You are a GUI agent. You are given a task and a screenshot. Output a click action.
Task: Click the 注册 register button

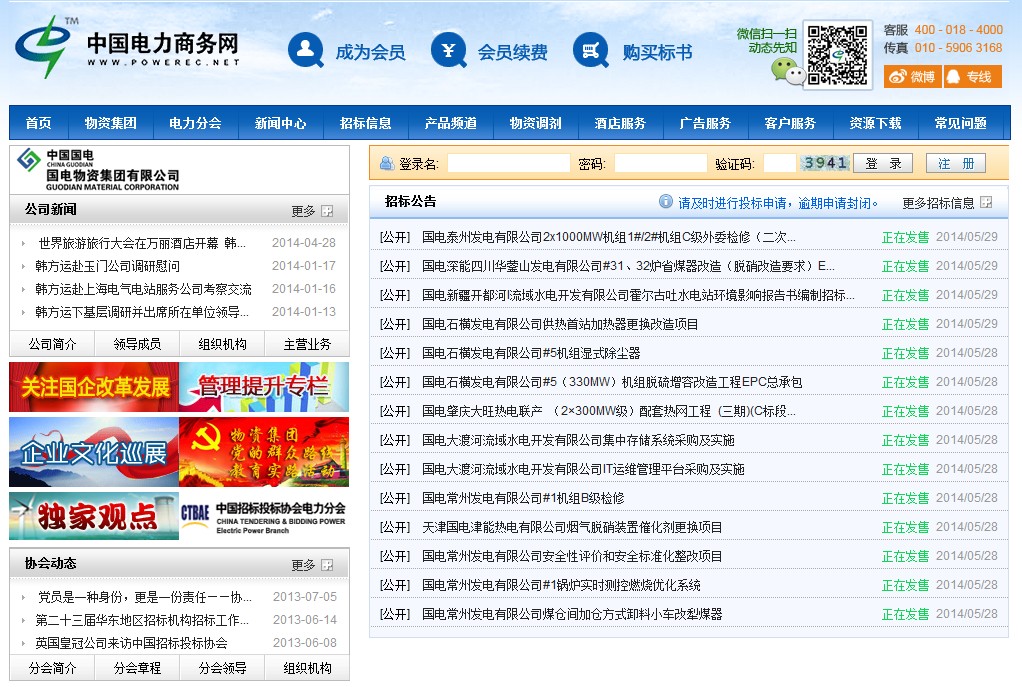[x=956, y=163]
